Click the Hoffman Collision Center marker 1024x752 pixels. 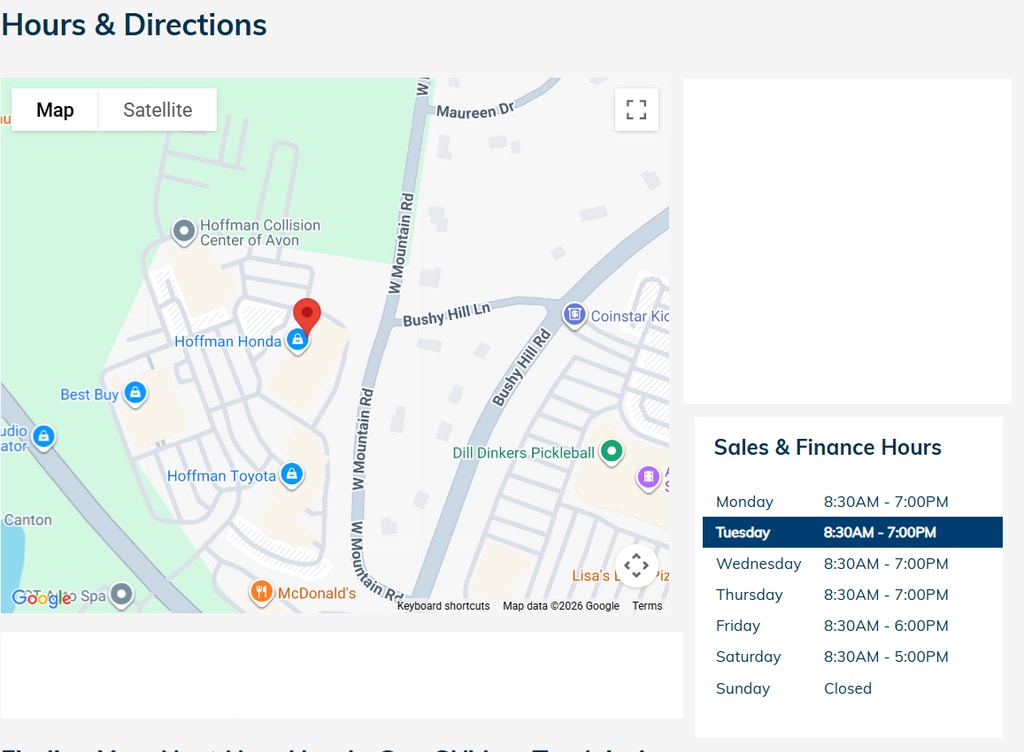[x=183, y=232]
